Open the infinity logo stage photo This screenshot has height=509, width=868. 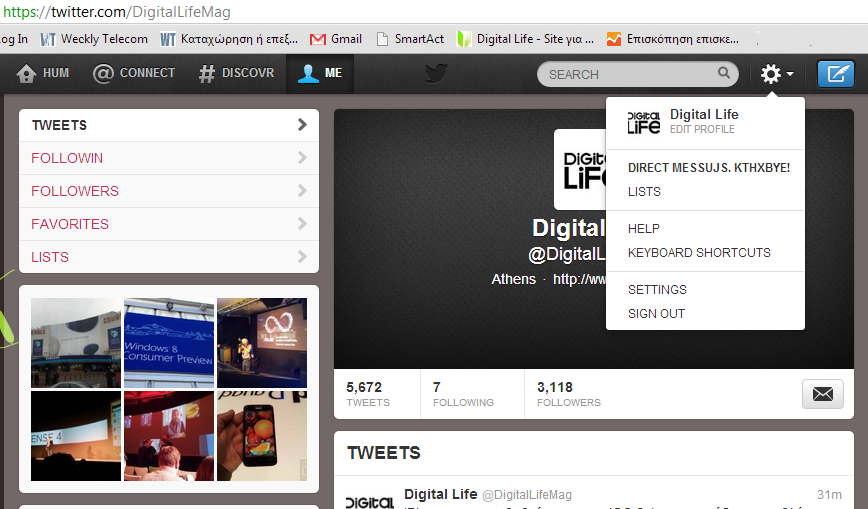click(262, 343)
